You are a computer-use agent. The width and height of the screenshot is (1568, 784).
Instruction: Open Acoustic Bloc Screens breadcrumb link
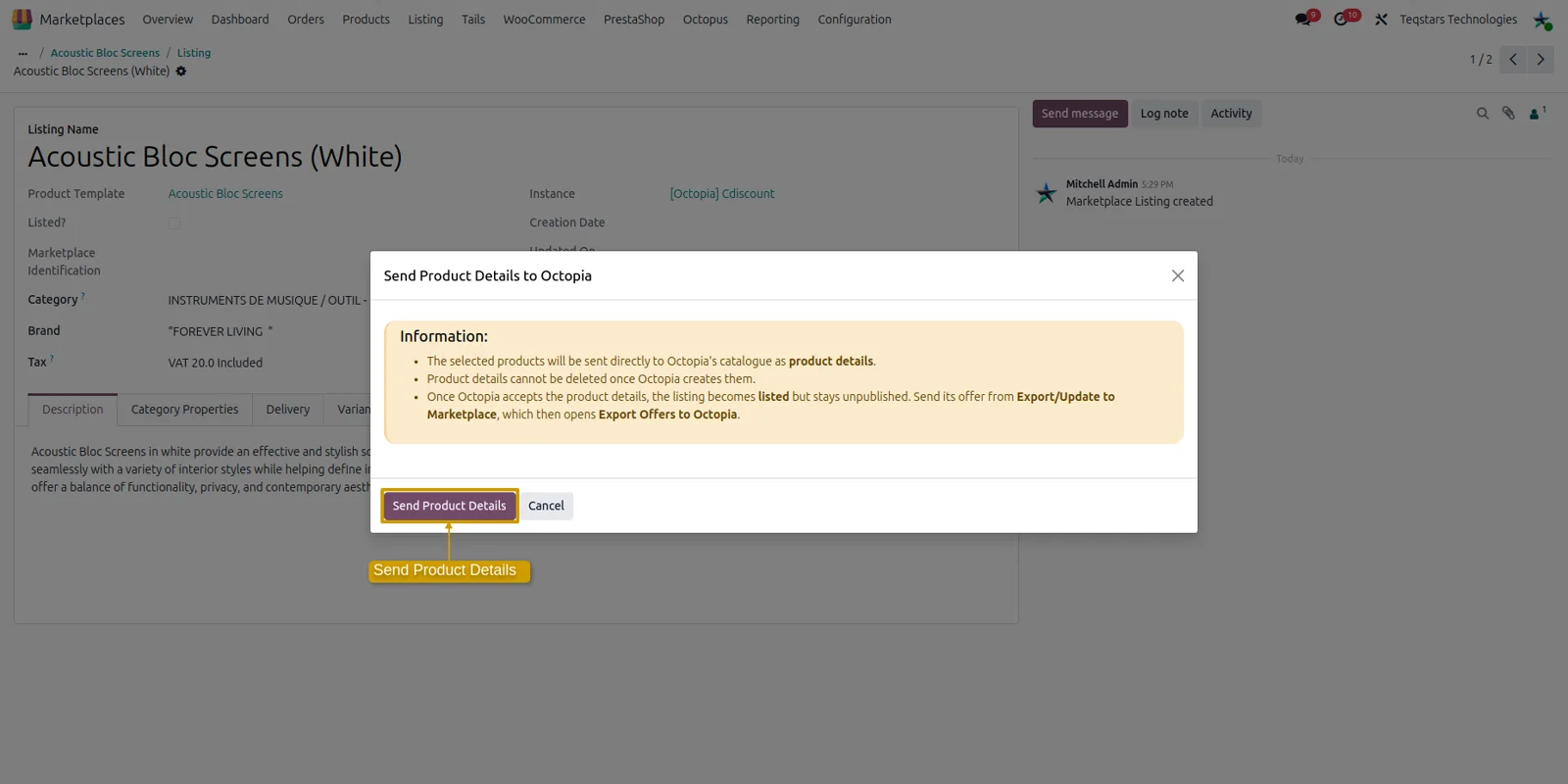[105, 54]
